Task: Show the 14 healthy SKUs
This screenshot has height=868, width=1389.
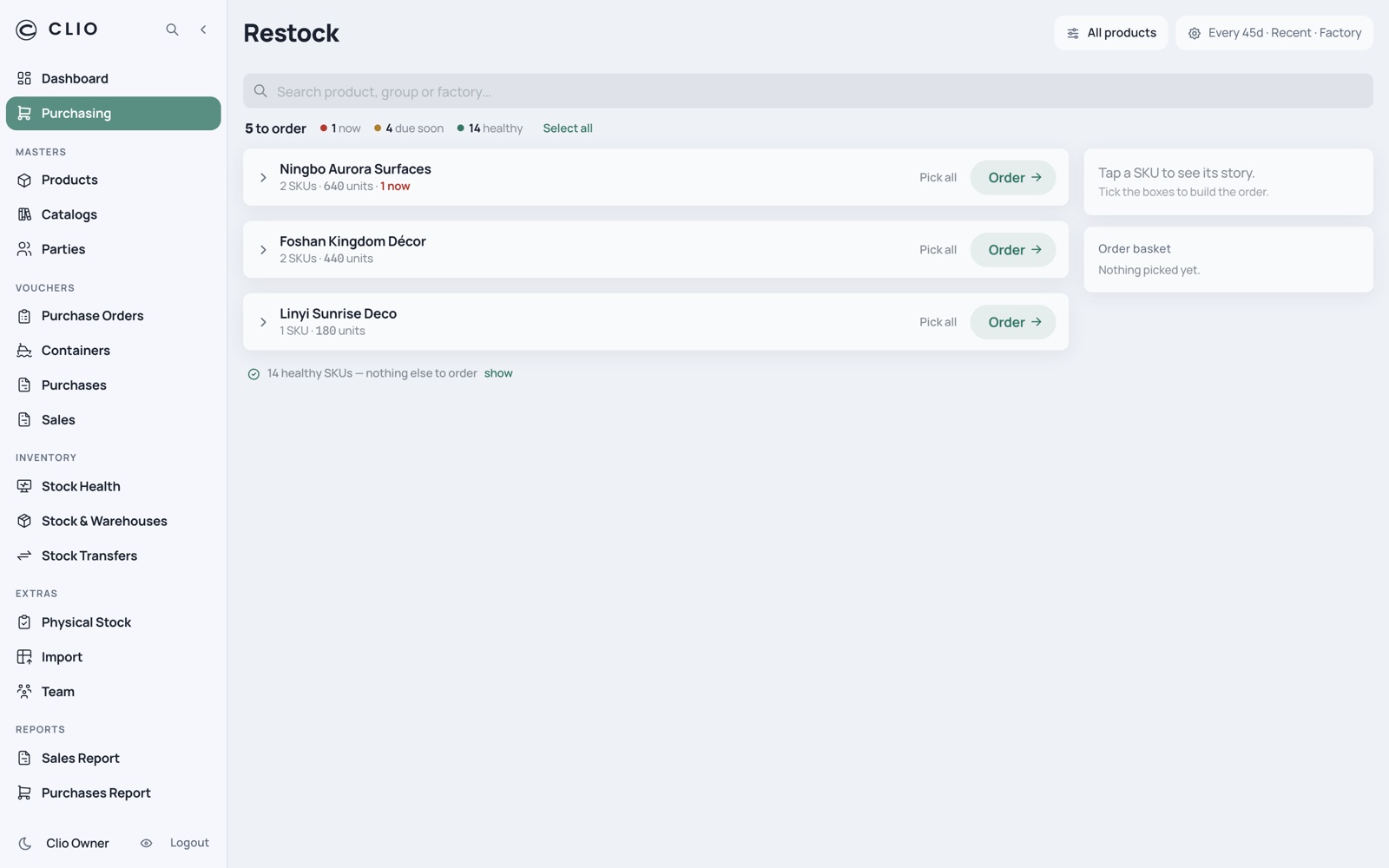Action: 498,373
